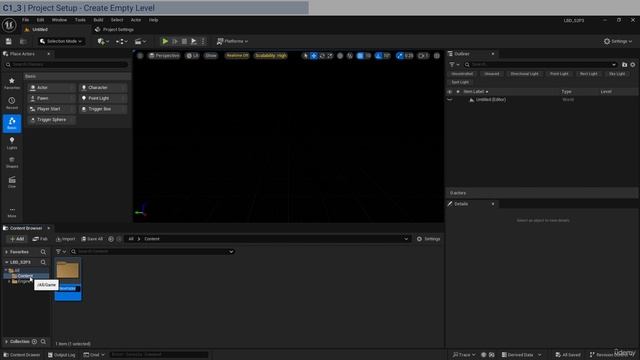Click the green Play button

click(x=165, y=41)
